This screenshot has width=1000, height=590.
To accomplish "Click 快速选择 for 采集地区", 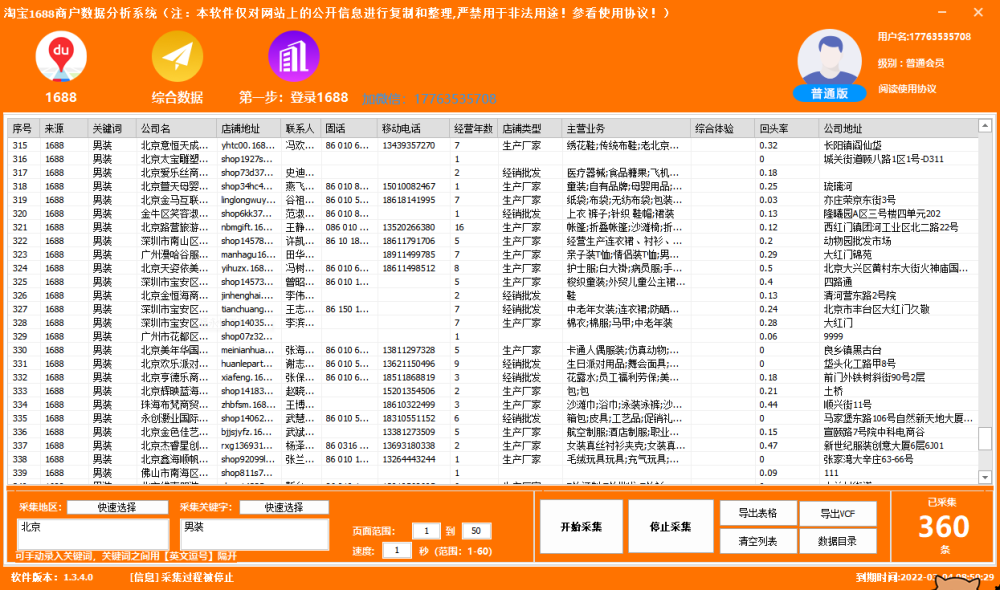I will [x=117, y=507].
